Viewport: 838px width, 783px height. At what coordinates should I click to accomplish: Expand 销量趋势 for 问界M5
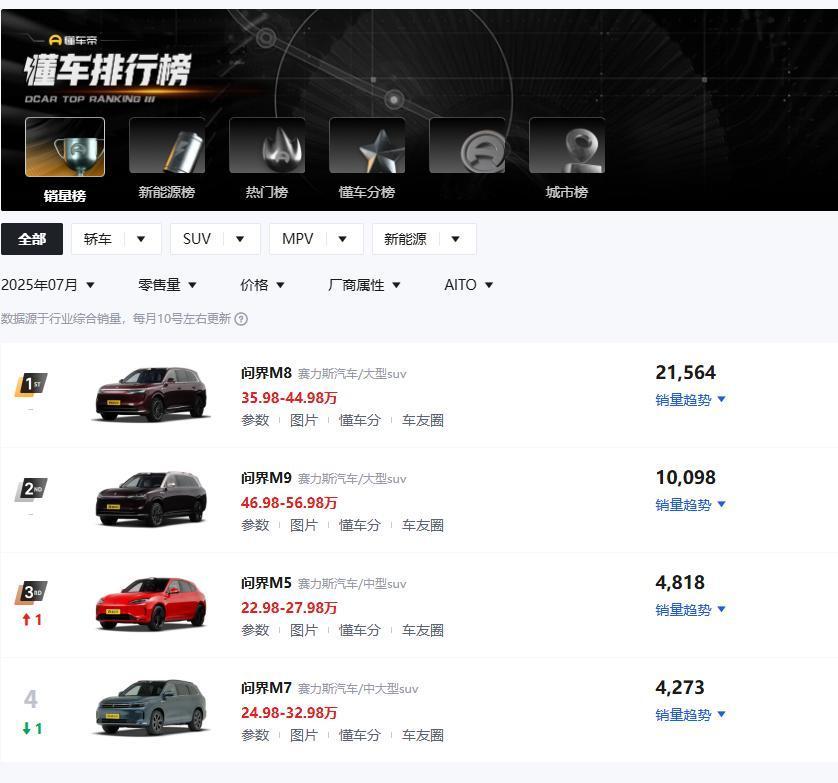click(x=690, y=610)
